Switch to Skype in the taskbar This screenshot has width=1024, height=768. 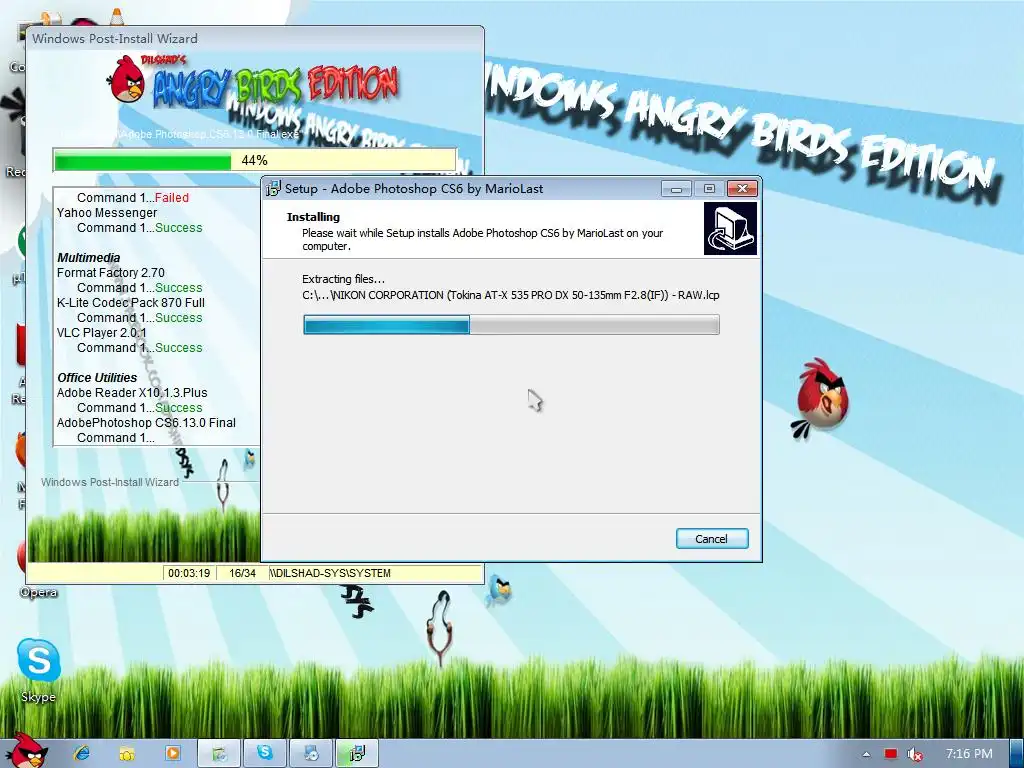pyautogui.click(x=265, y=754)
